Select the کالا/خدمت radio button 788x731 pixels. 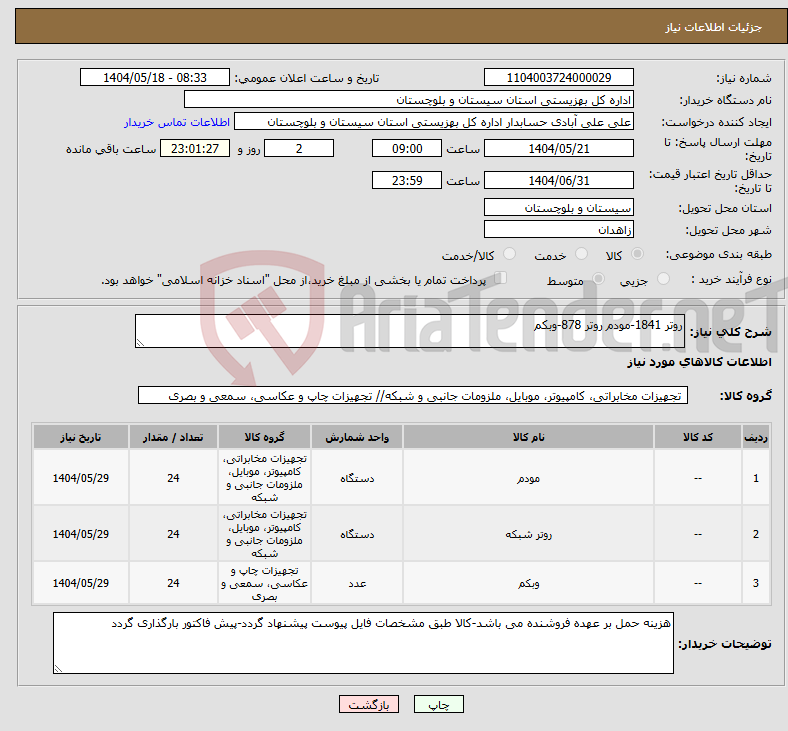click(x=510, y=254)
